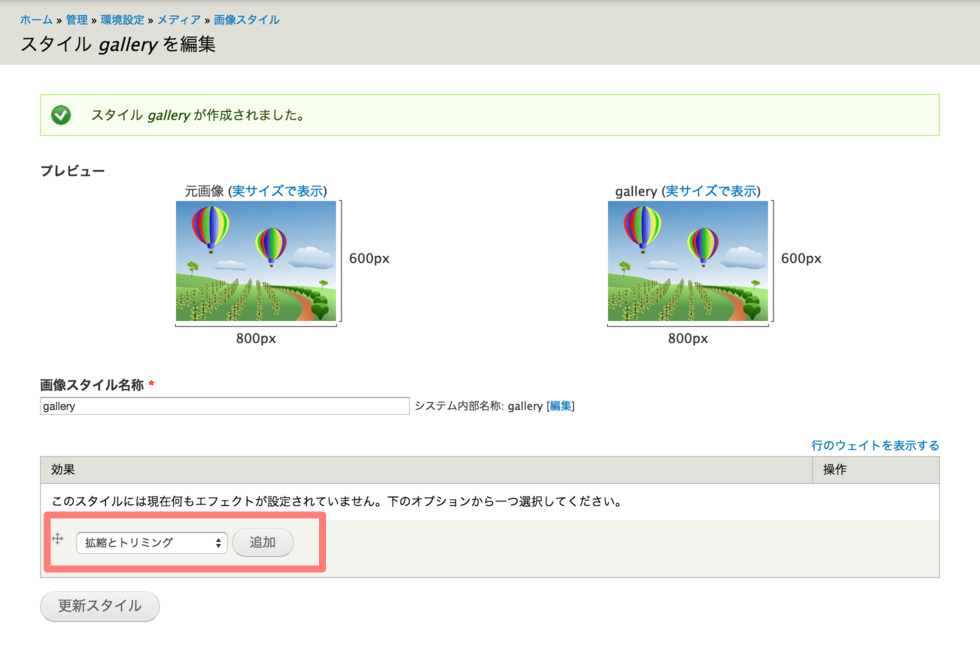Select the メディア breadcrumb link
980x648 pixels.
[180, 20]
